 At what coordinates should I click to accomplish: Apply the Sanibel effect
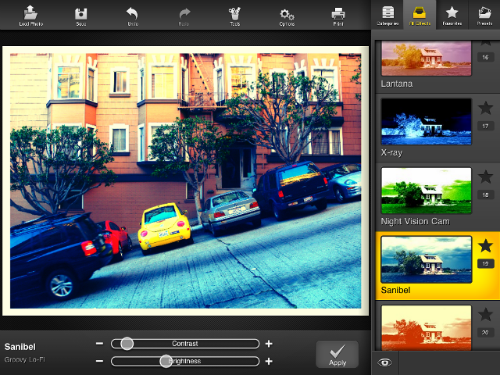point(337,354)
